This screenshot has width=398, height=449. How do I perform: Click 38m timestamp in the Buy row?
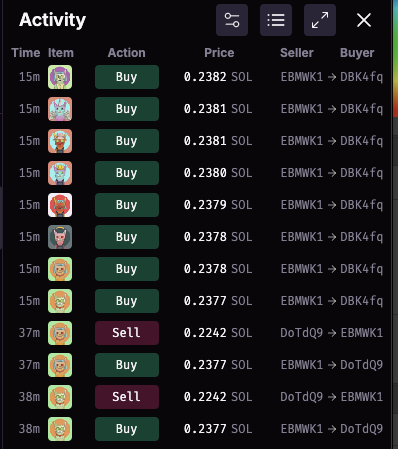pos(29,429)
